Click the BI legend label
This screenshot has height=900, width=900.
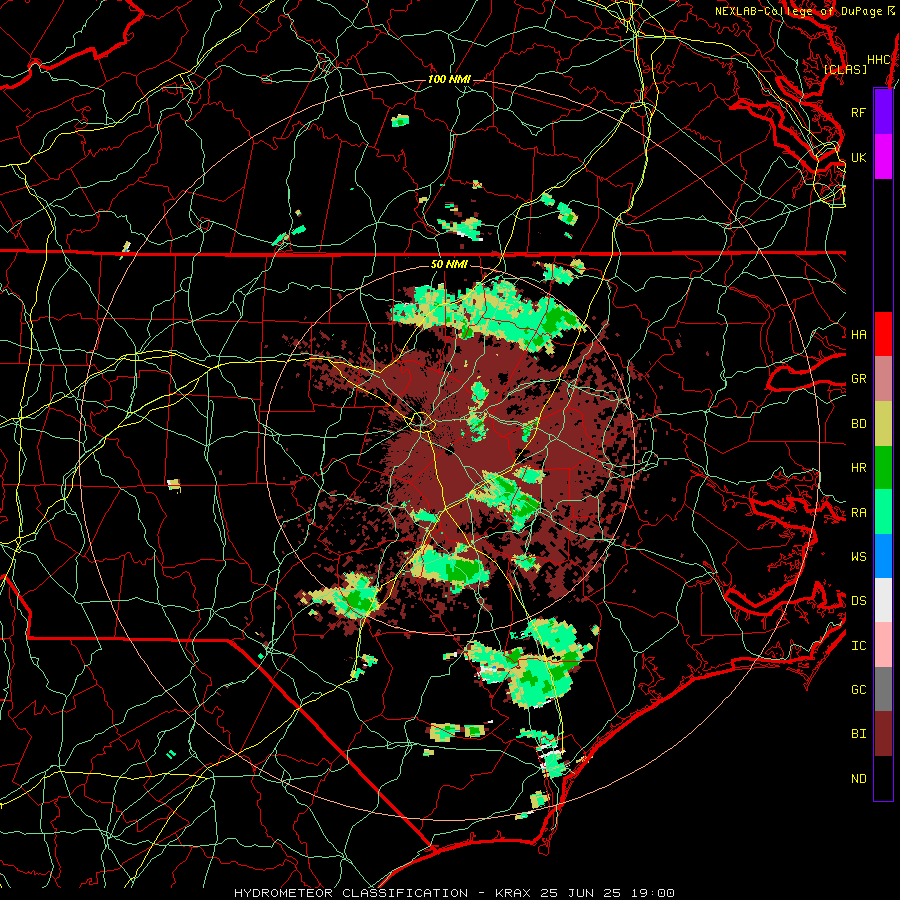(858, 734)
